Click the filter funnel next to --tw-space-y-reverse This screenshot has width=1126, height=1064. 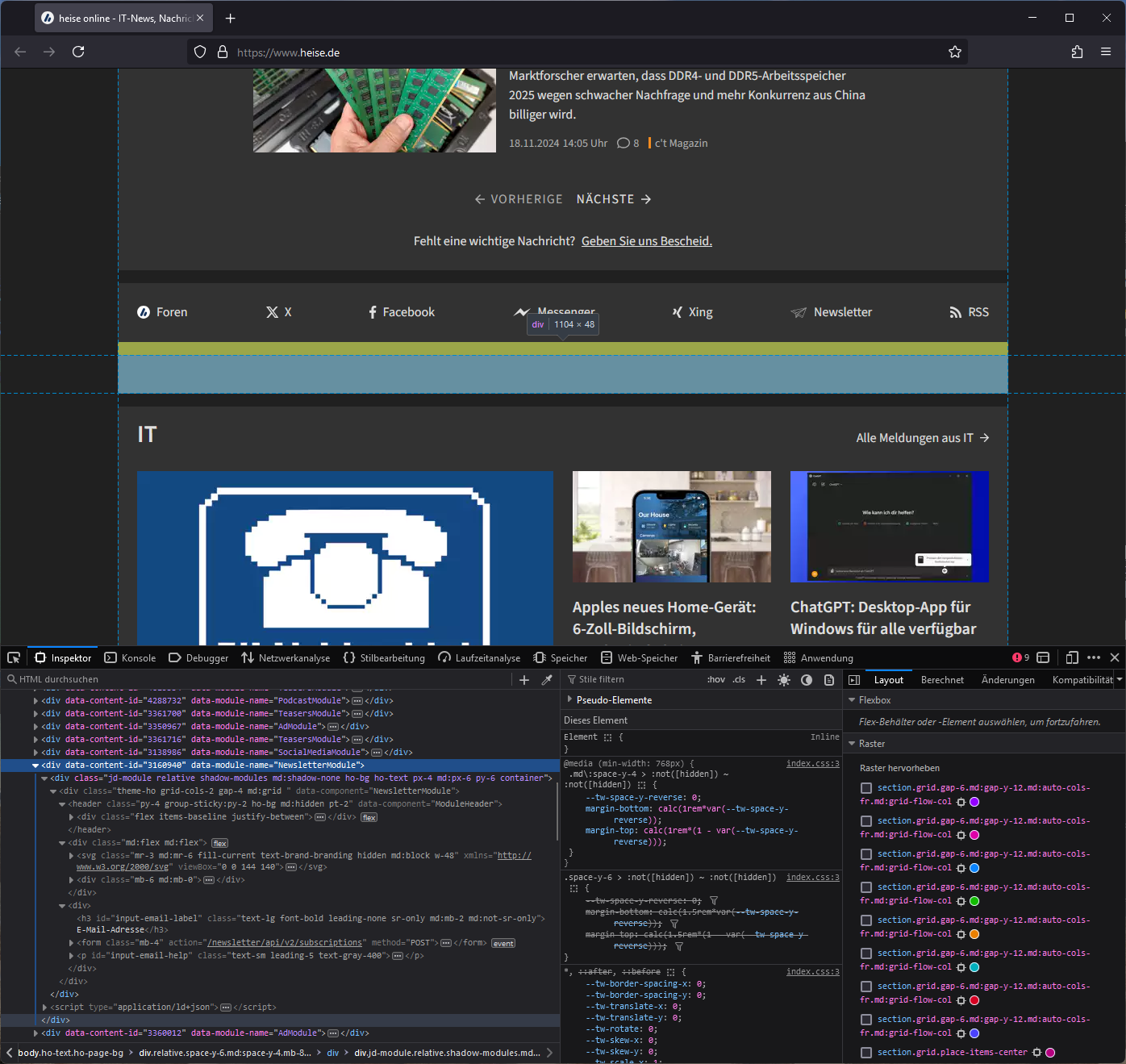point(714,901)
